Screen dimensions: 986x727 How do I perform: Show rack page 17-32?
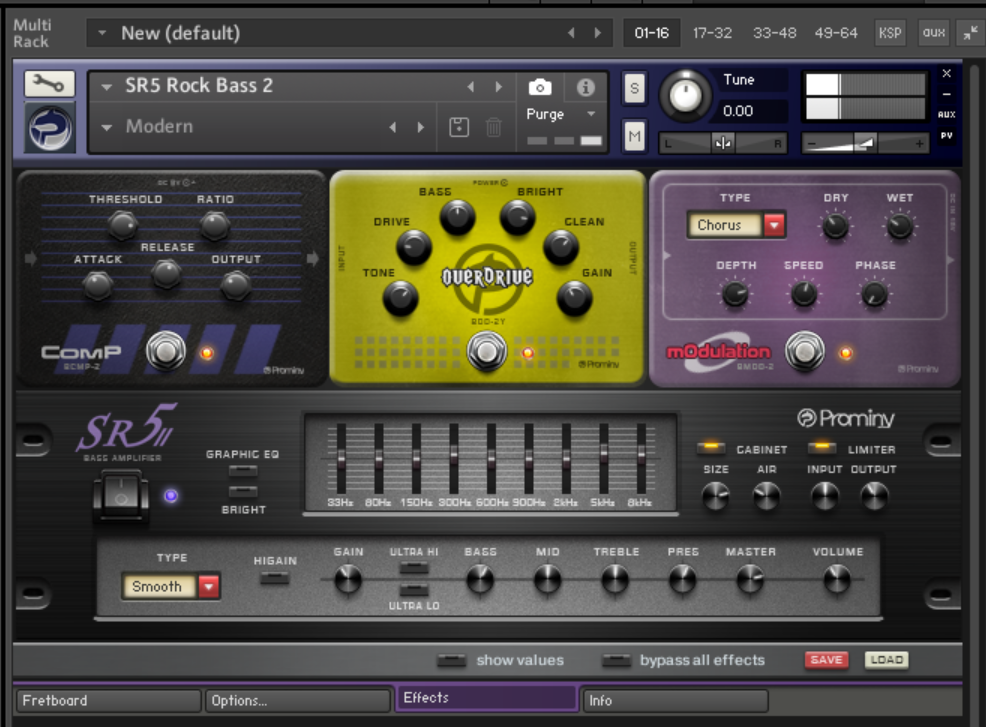tap(712, 33)
